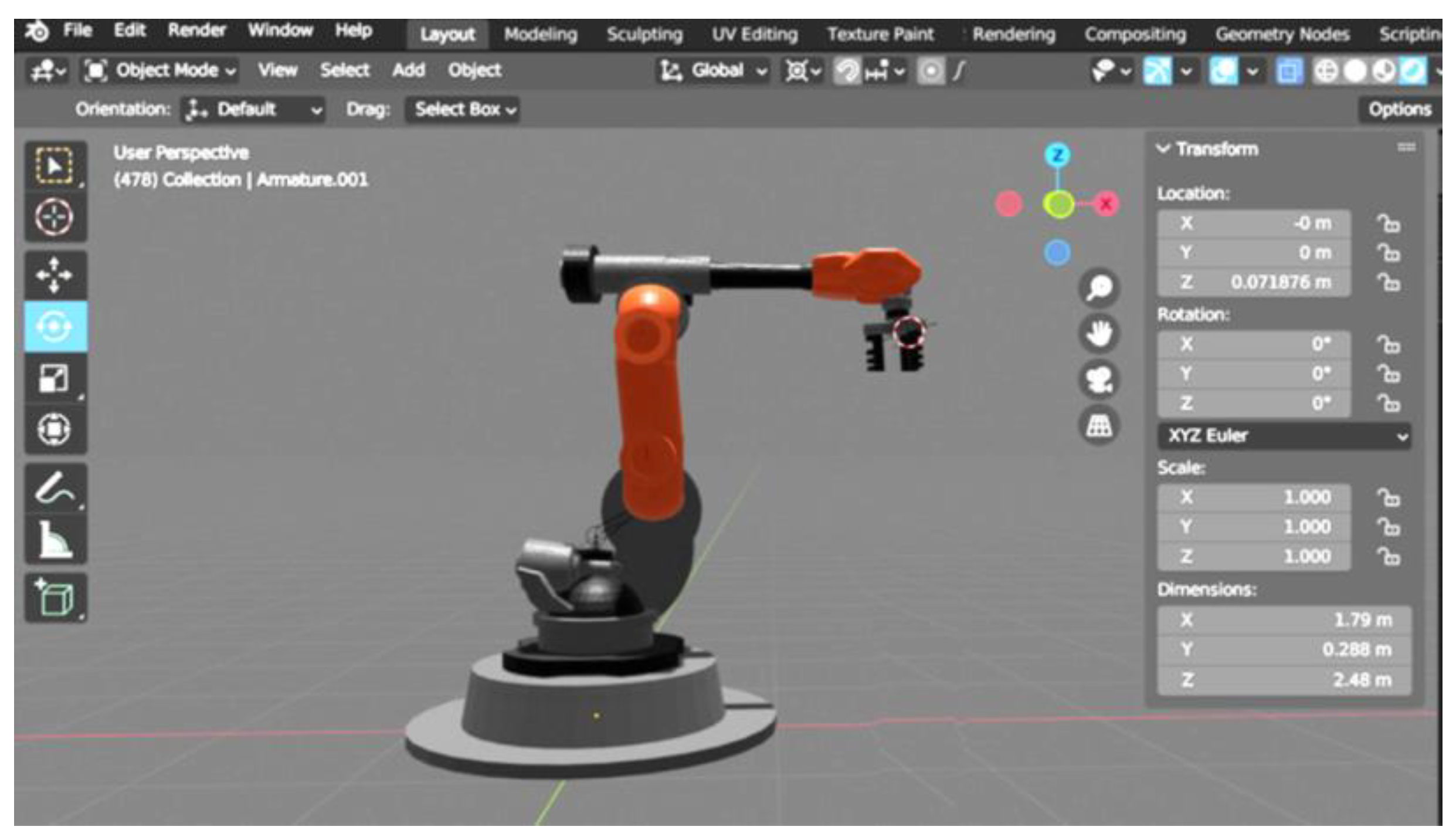Activate the Move tool
Image resolution: width=1456 pixels, height=840 pixels.
click(x=55, y=275)
